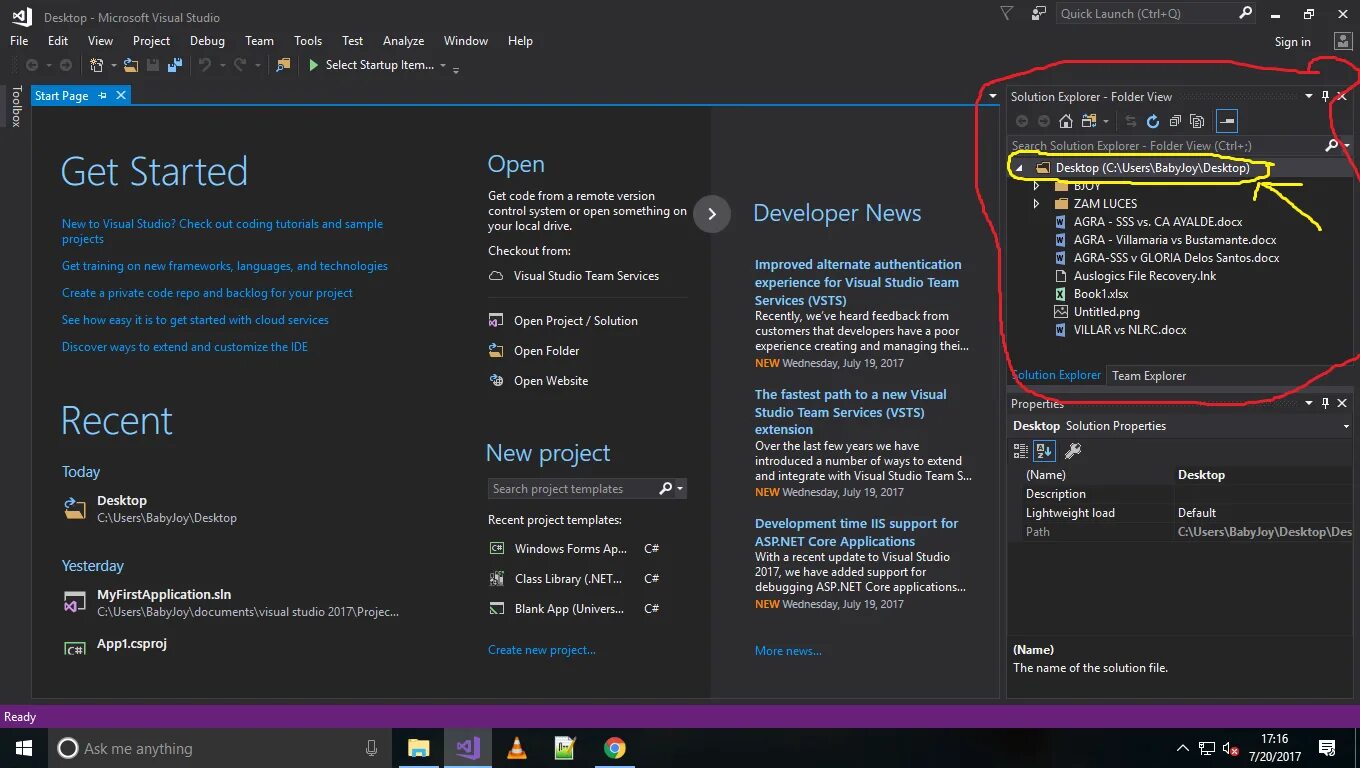1360x768 pixels.
Task: Open the Switch Views dropdown arrow
Action: pyautogui.click(x=1105, y=121)
